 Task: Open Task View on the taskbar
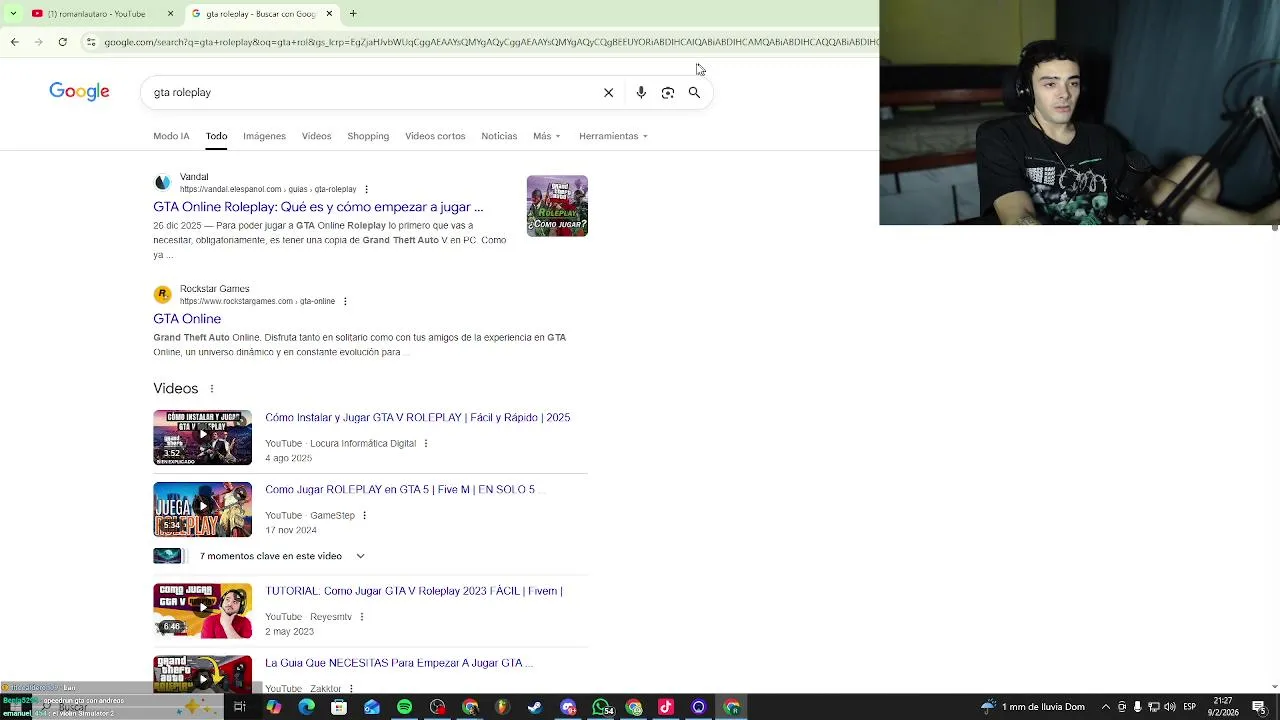pyautogui.click(x=240, y=707)
